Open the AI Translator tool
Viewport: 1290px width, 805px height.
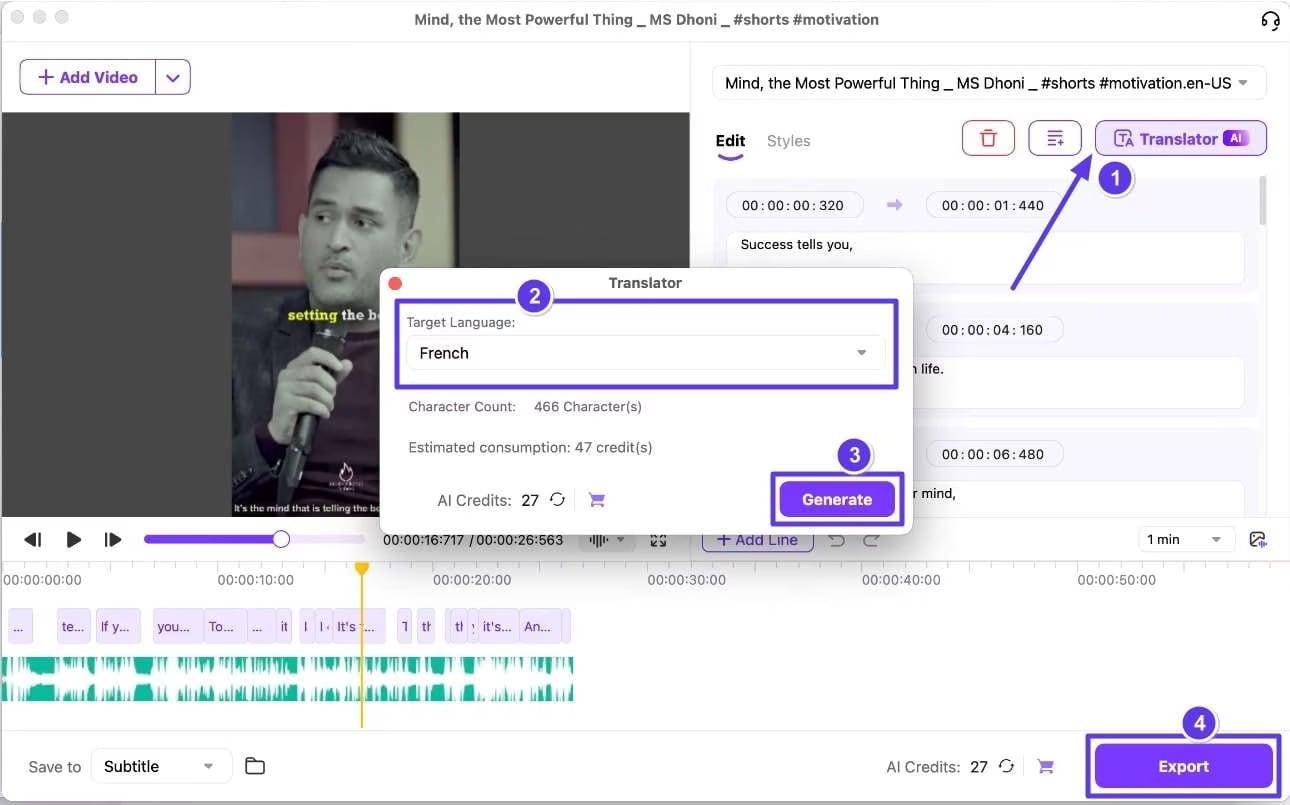(x=1181, y=138)
